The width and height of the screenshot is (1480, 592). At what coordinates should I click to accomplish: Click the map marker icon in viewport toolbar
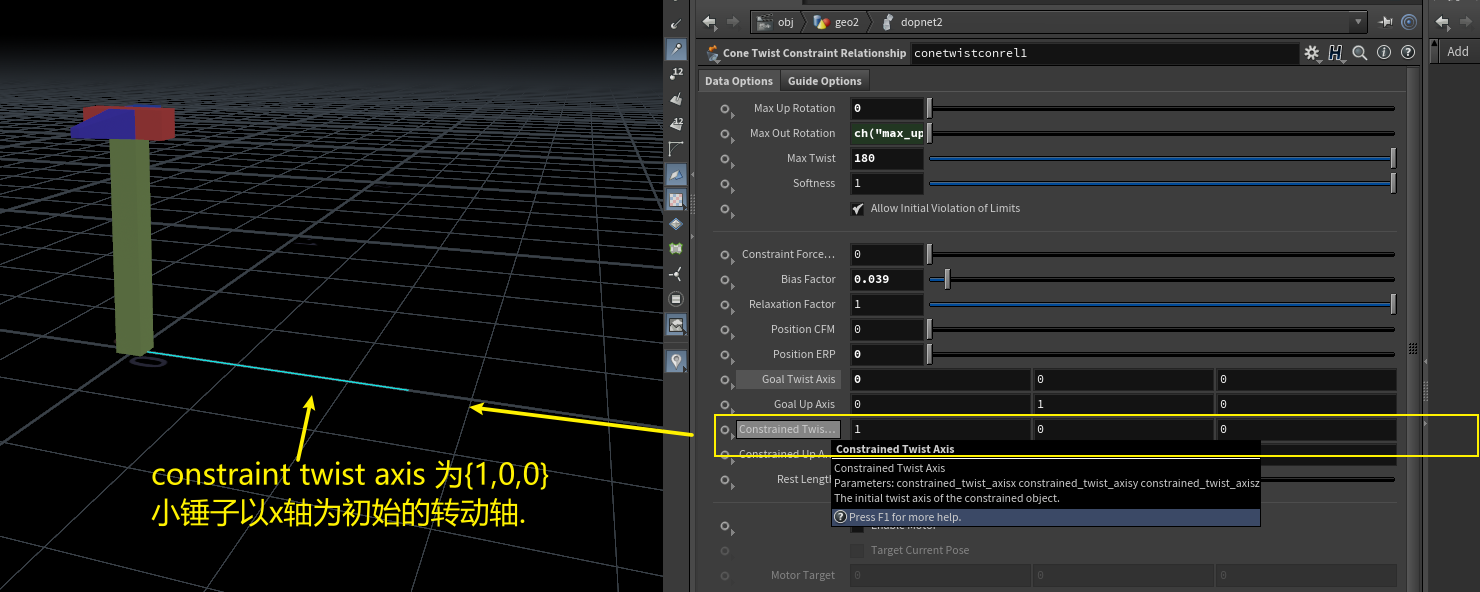click(x=677, y=361)
